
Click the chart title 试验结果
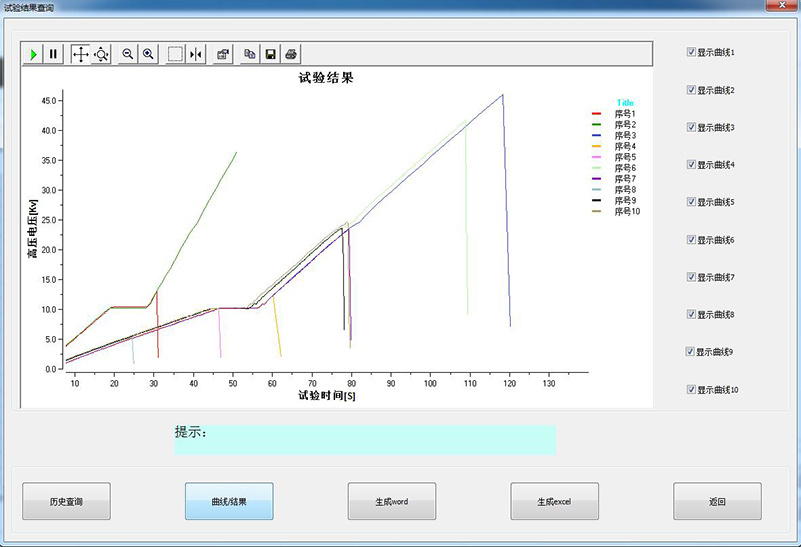pos(326,78)
